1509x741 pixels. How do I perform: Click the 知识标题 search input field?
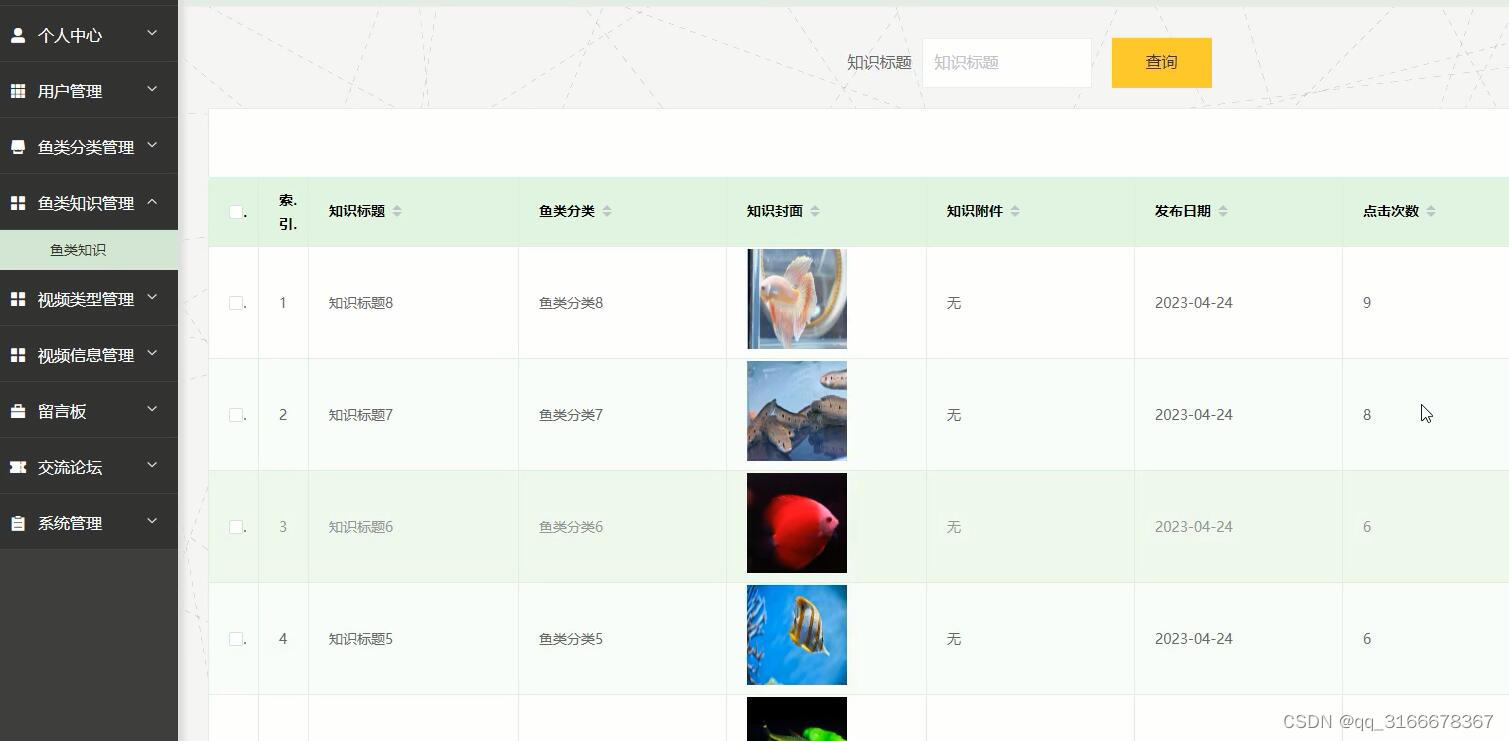point(1006,62)
